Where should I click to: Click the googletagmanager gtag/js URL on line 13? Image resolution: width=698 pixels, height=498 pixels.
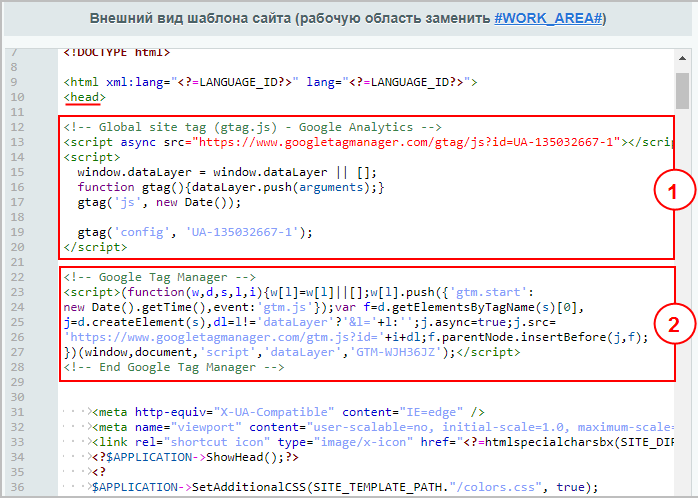tap(406, 142)
